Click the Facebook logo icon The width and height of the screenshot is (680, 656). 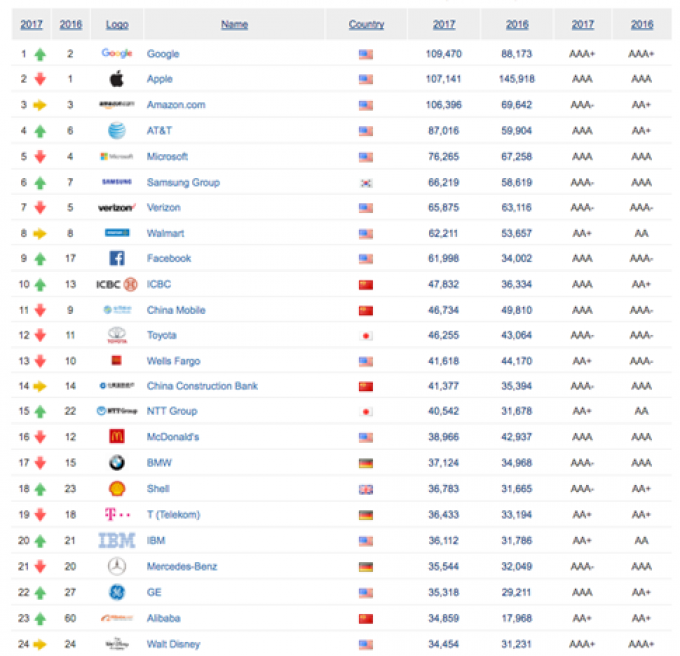point(117,258)
